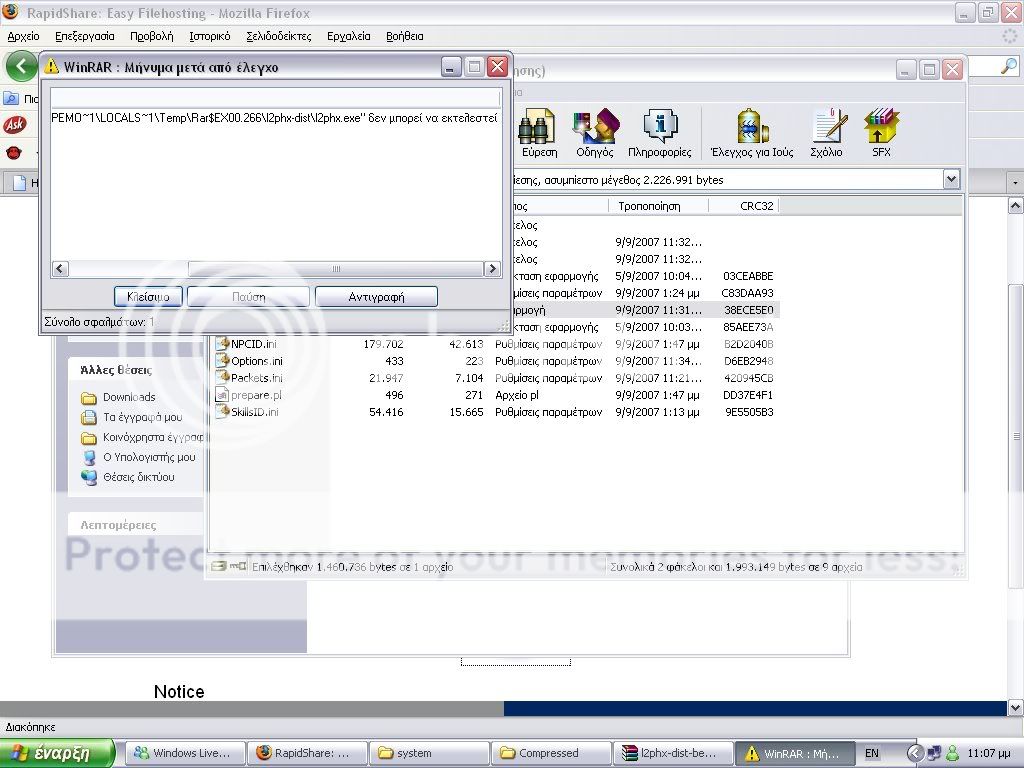This screenshot has height=768, width=1024.
Task: Open Τα έγγραφά μου folder link
Action: (142, 417)
